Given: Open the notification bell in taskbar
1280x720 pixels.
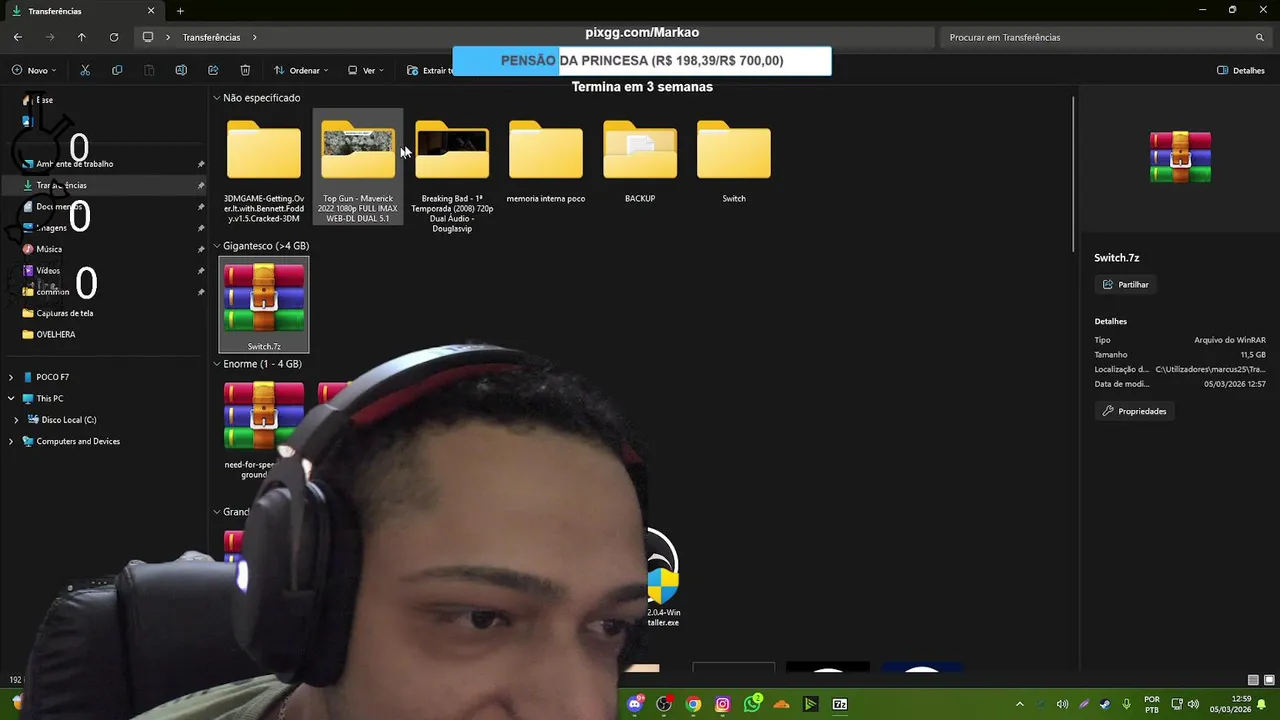Looking at the screenshot, I should click(x=1262, y=704).
